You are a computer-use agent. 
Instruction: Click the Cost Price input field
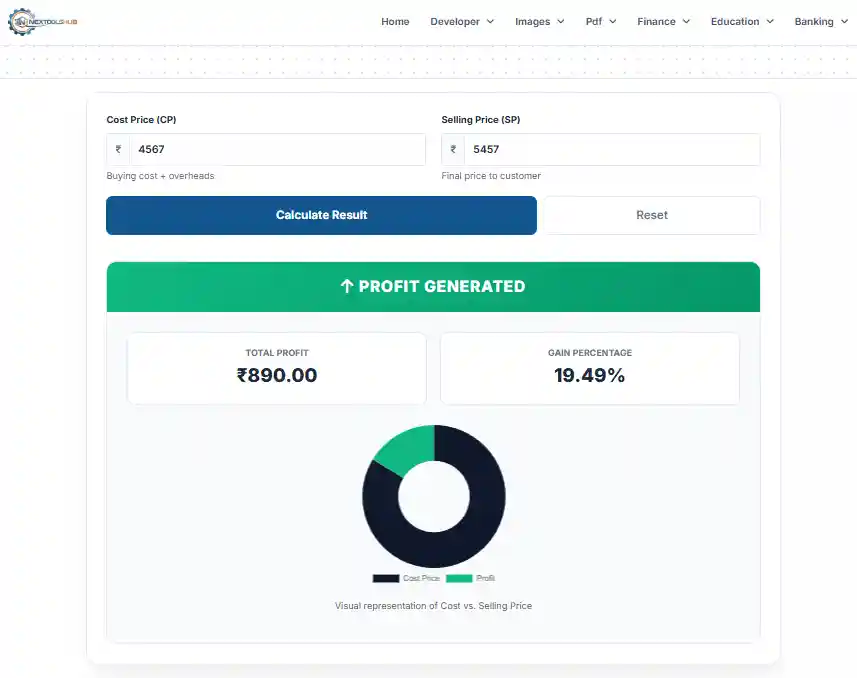pos(277,150)
